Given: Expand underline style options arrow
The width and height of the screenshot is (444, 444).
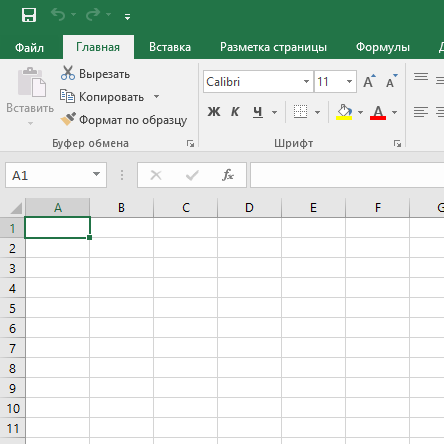Looking at the screenshot, I should click(x=274, y=112).
